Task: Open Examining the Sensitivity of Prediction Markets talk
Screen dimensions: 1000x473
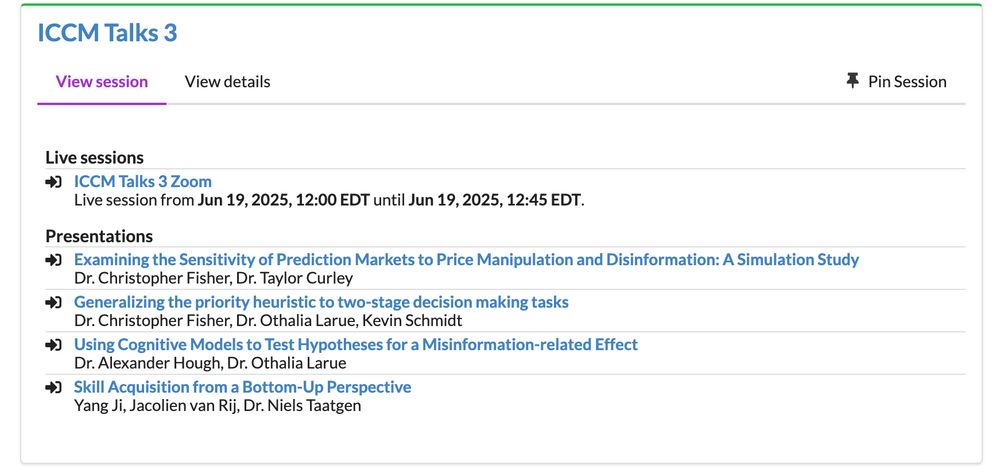Action: [x=466, y=259]
